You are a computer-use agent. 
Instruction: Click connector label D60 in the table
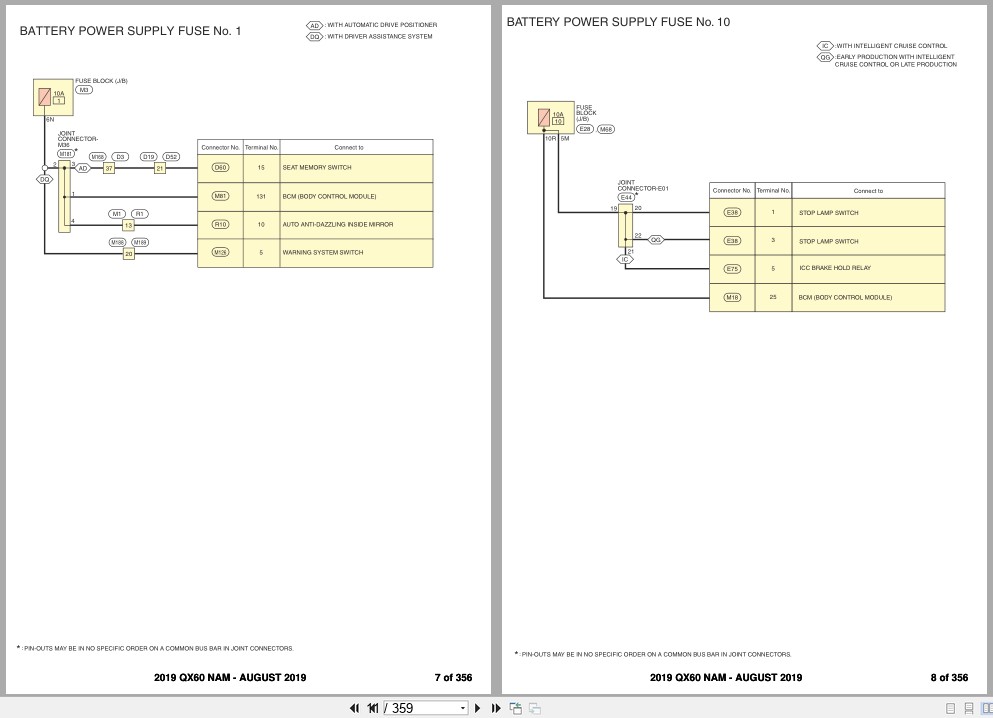pyautogui.click(x=220, y=168)
